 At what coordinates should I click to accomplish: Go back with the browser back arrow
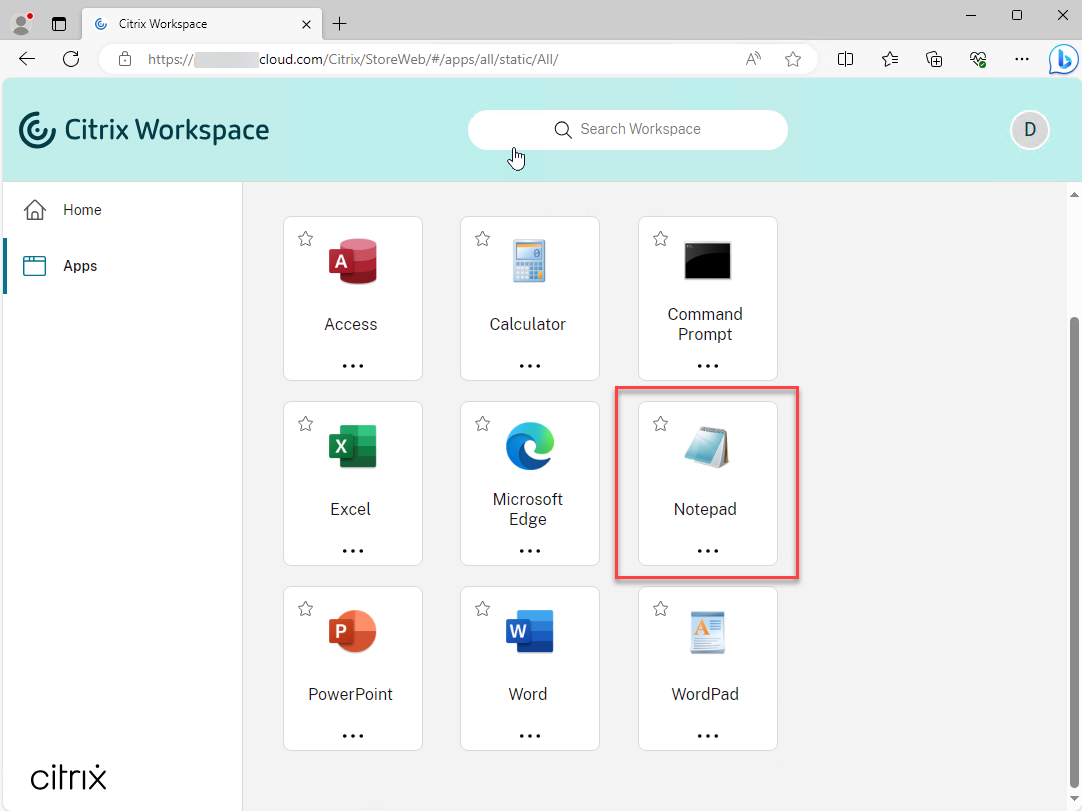27,59
